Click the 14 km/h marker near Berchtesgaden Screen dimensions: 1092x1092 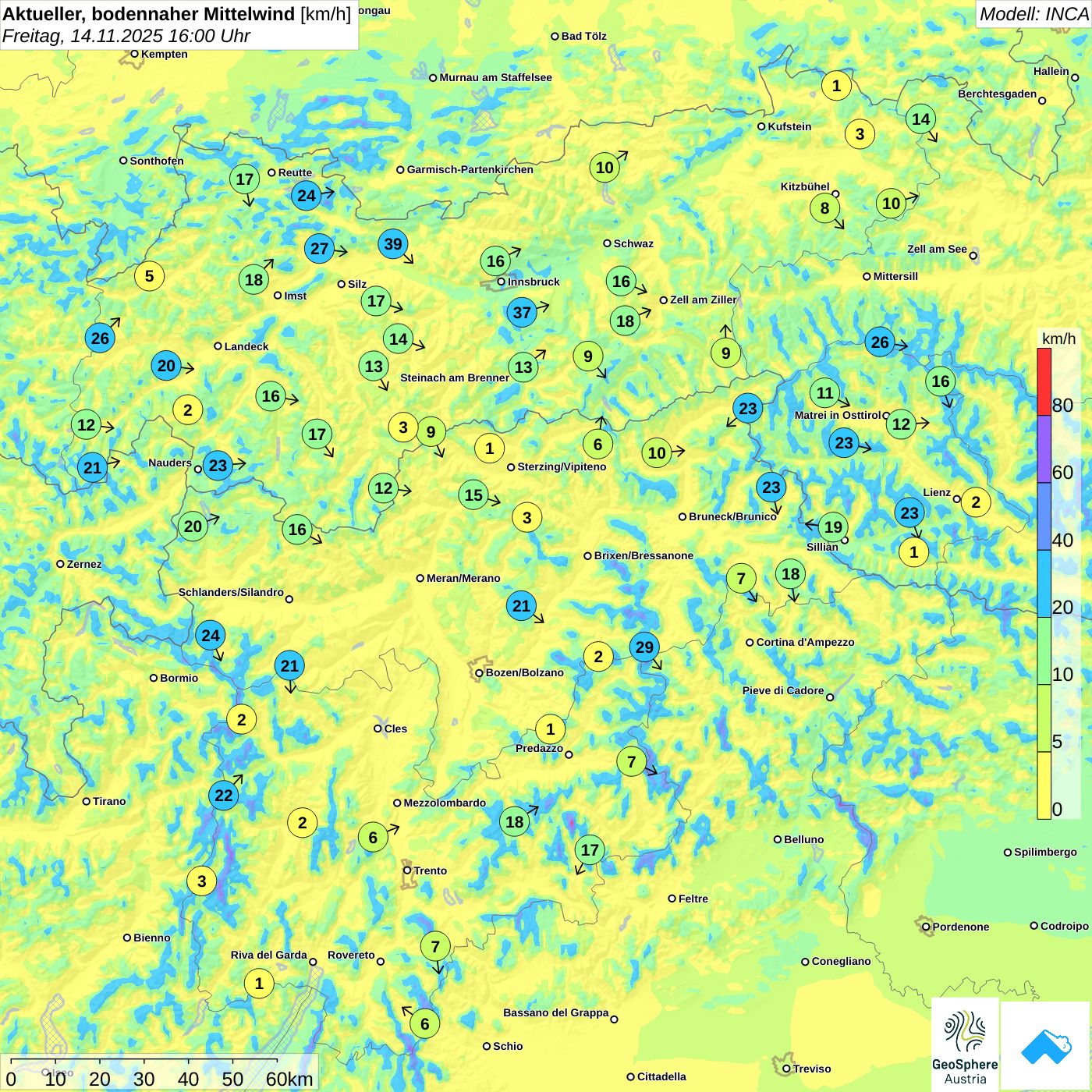click(x=921, y=119)
